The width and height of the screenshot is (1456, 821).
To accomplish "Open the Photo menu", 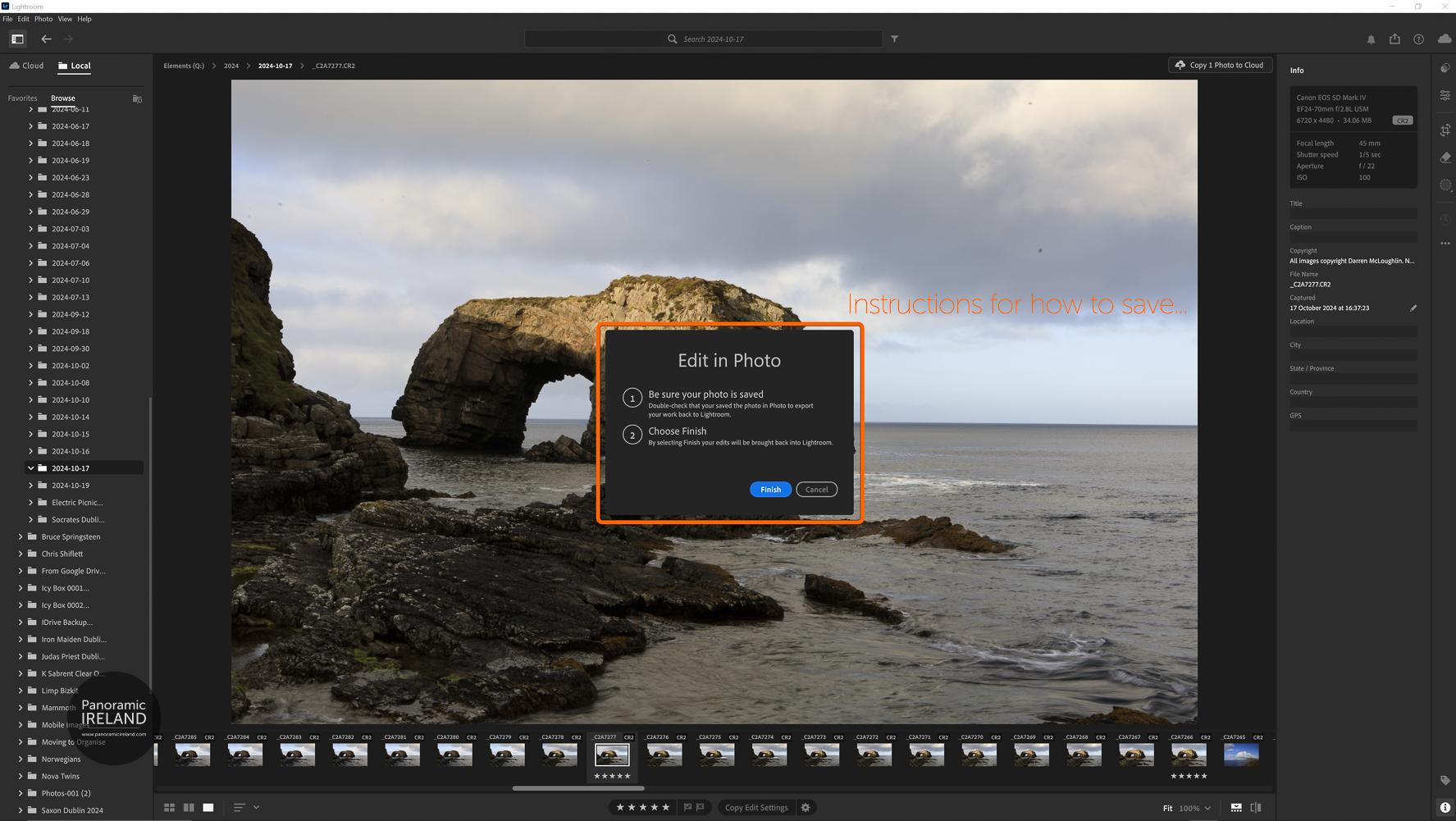I will (x=43, y=19).
